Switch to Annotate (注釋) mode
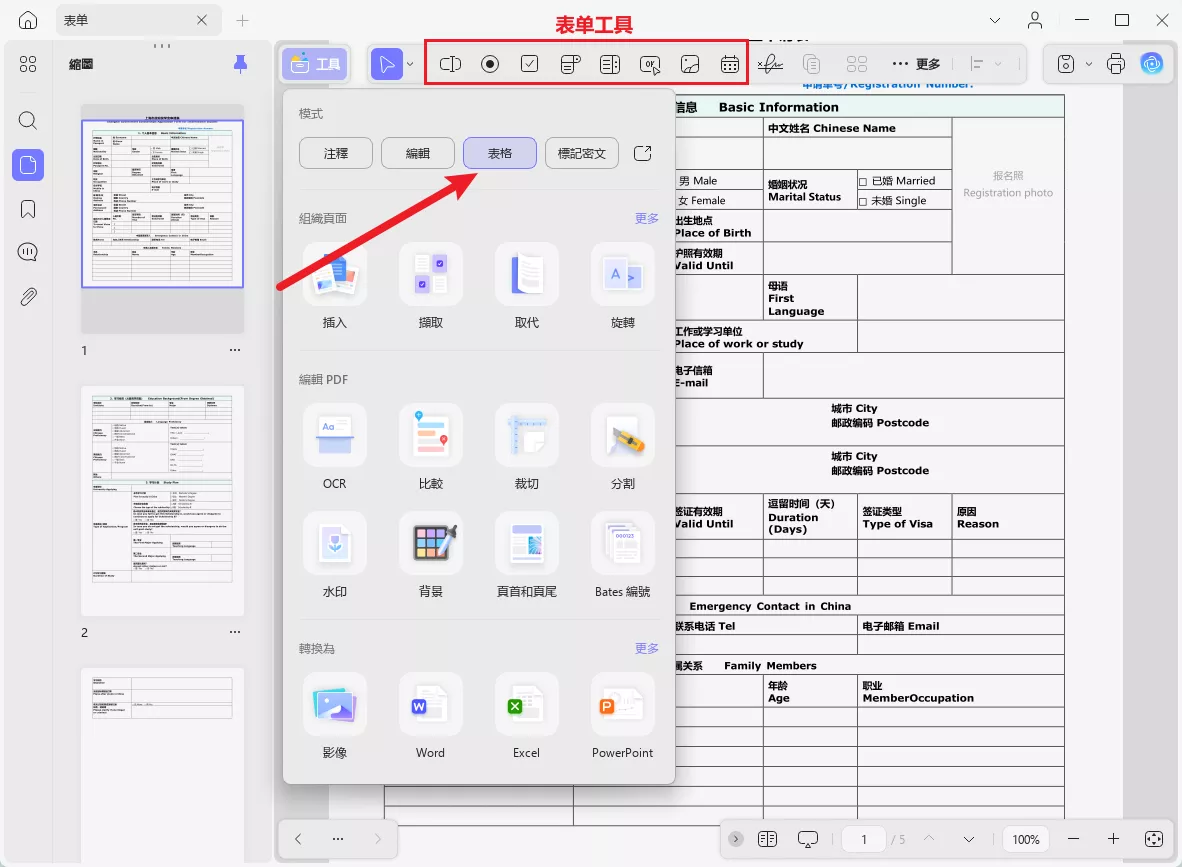The image size is (1182, 867). [x=335, y=153]
